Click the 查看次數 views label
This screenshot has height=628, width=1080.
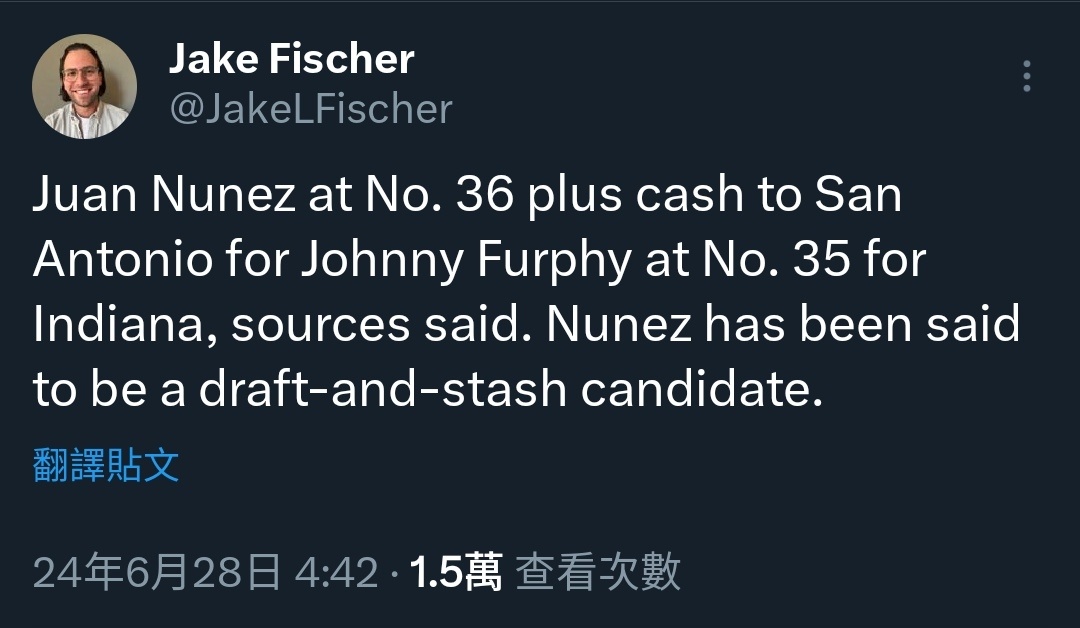[598, 573]
